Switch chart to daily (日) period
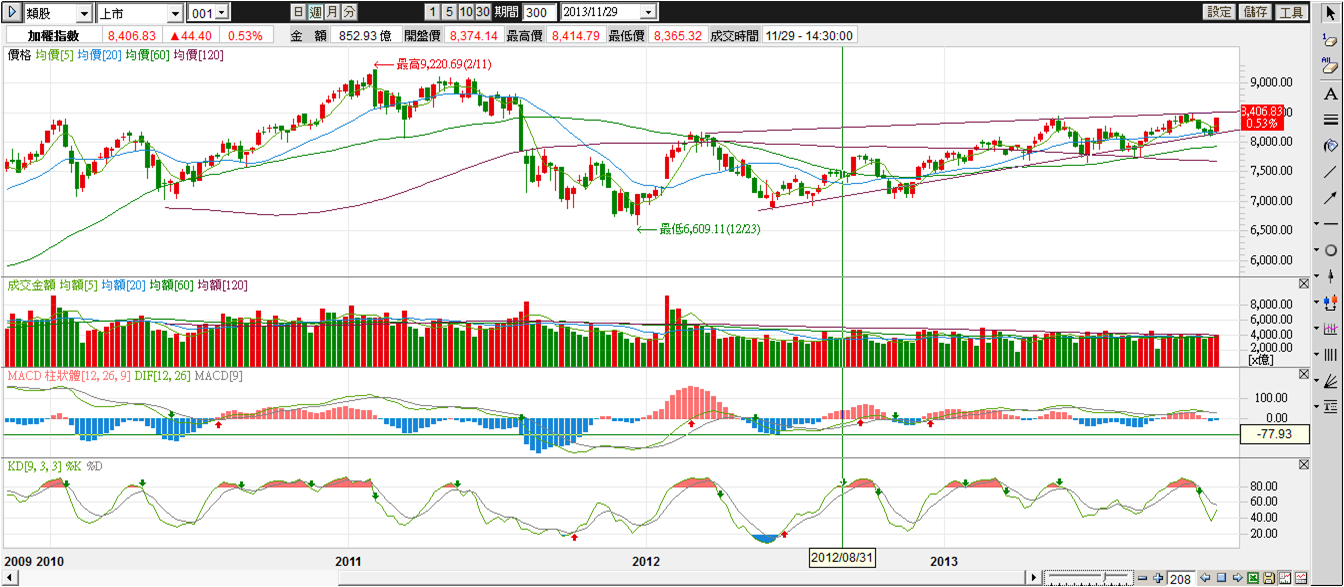The height and width of the screenshot is (587, 1344). click(298, 12)
